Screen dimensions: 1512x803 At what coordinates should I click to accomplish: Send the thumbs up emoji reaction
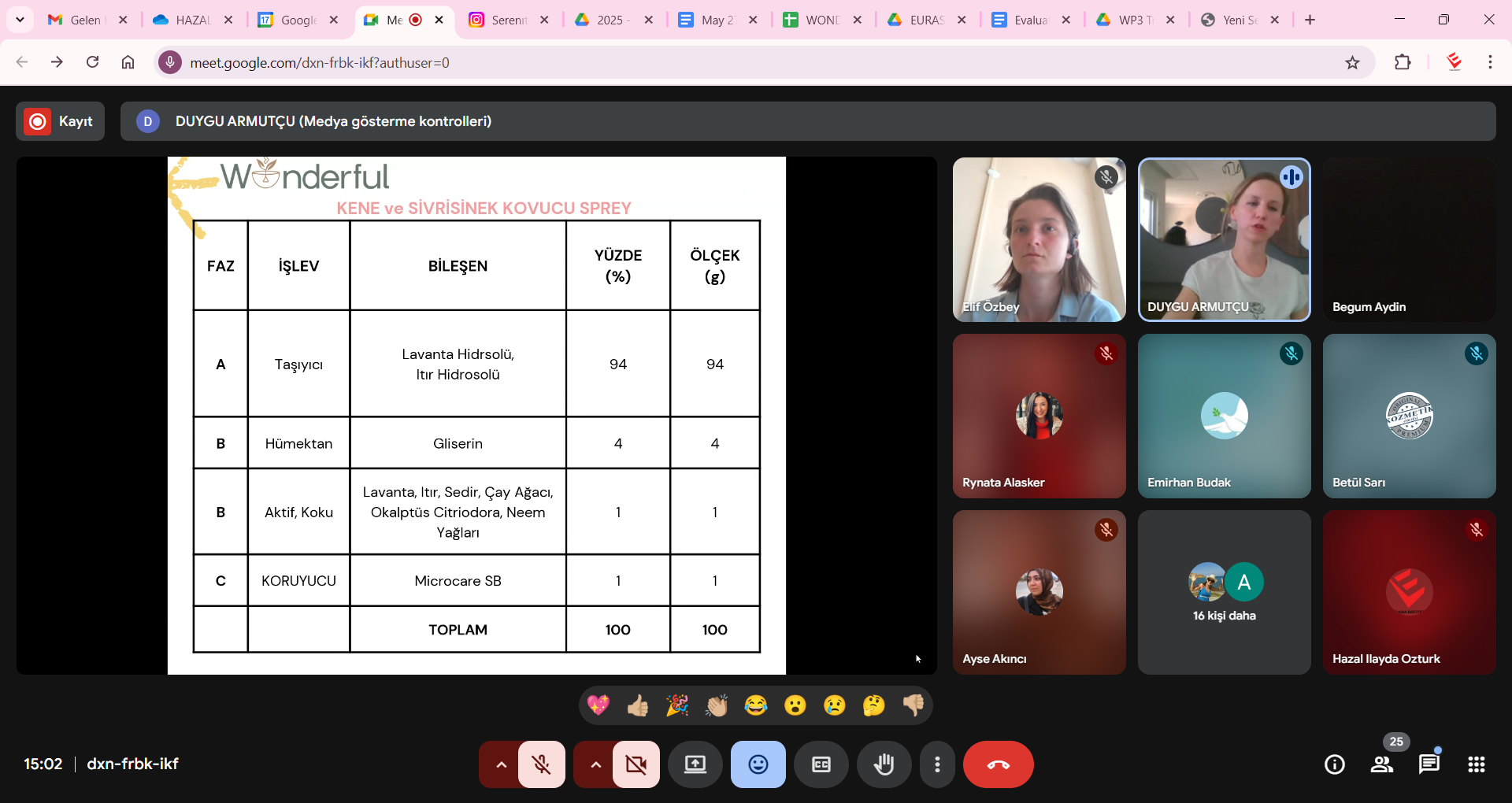[637, 705]
